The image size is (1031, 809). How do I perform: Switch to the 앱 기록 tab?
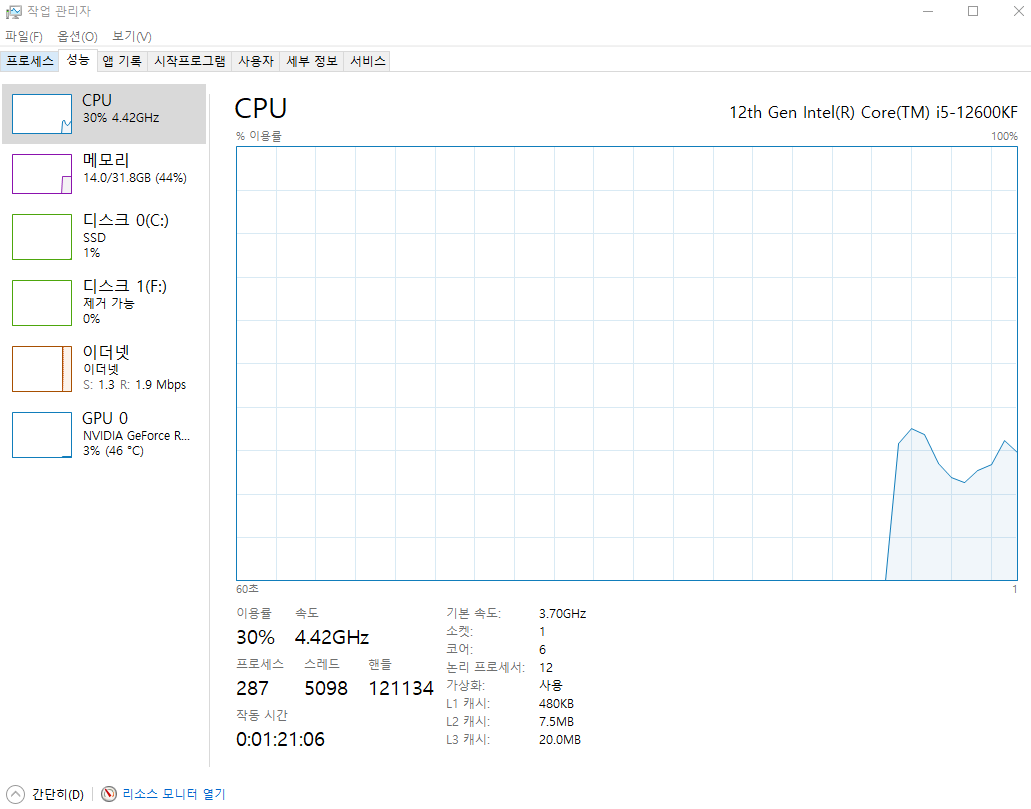click(x=122, y=61)
